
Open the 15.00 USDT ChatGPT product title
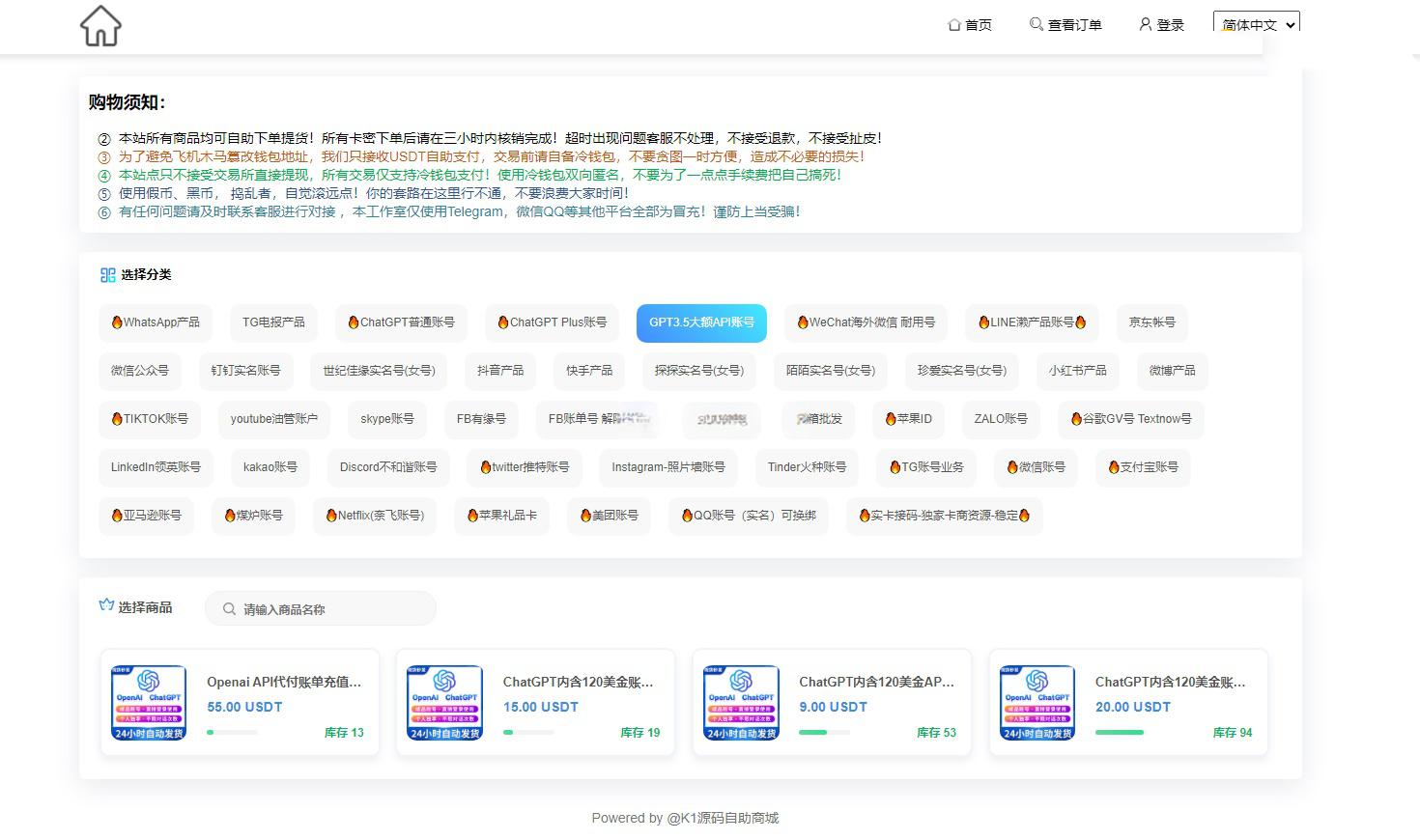[578, 682]
